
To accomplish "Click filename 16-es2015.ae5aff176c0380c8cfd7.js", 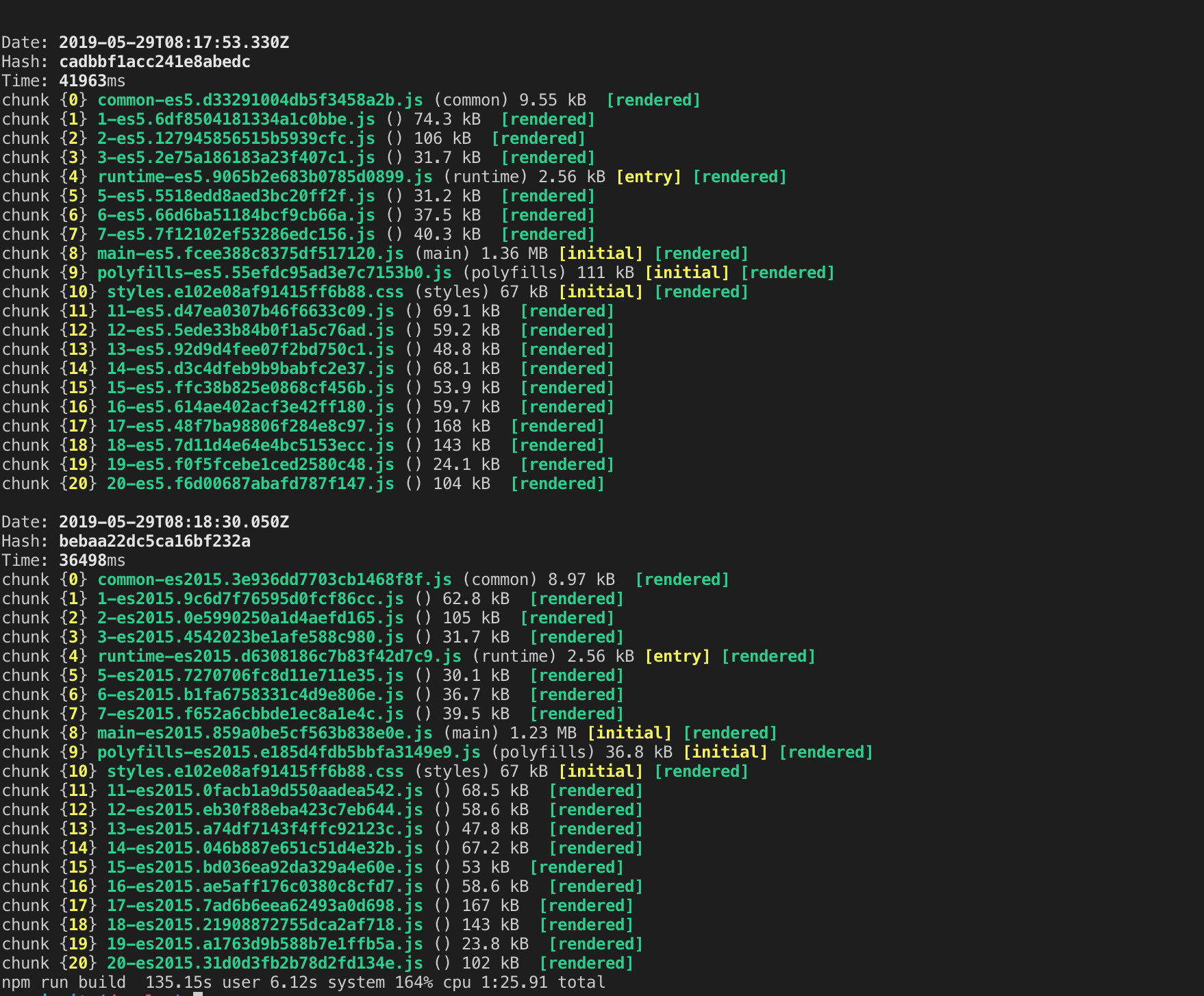I will (x=265, y=886).
